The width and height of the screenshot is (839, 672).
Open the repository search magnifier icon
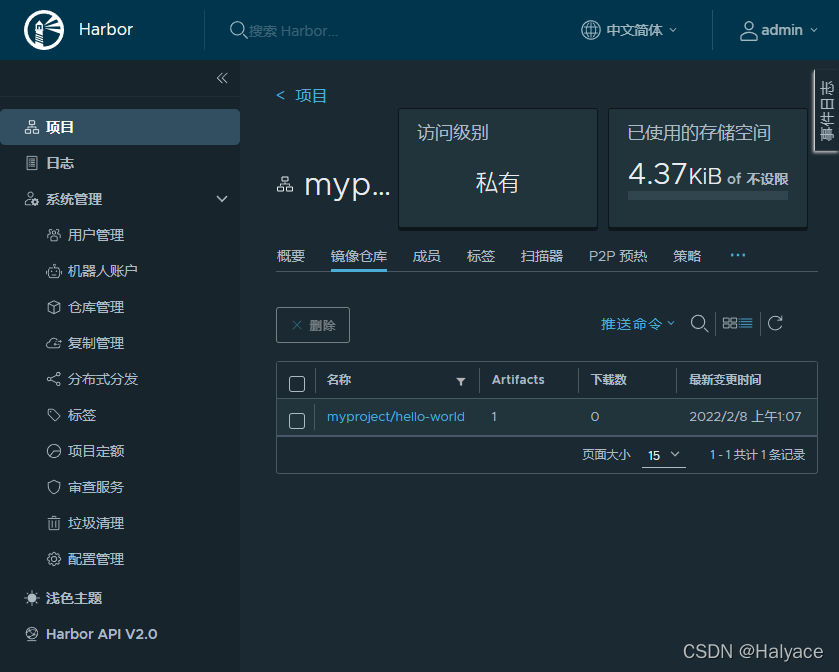click(699, 324)
